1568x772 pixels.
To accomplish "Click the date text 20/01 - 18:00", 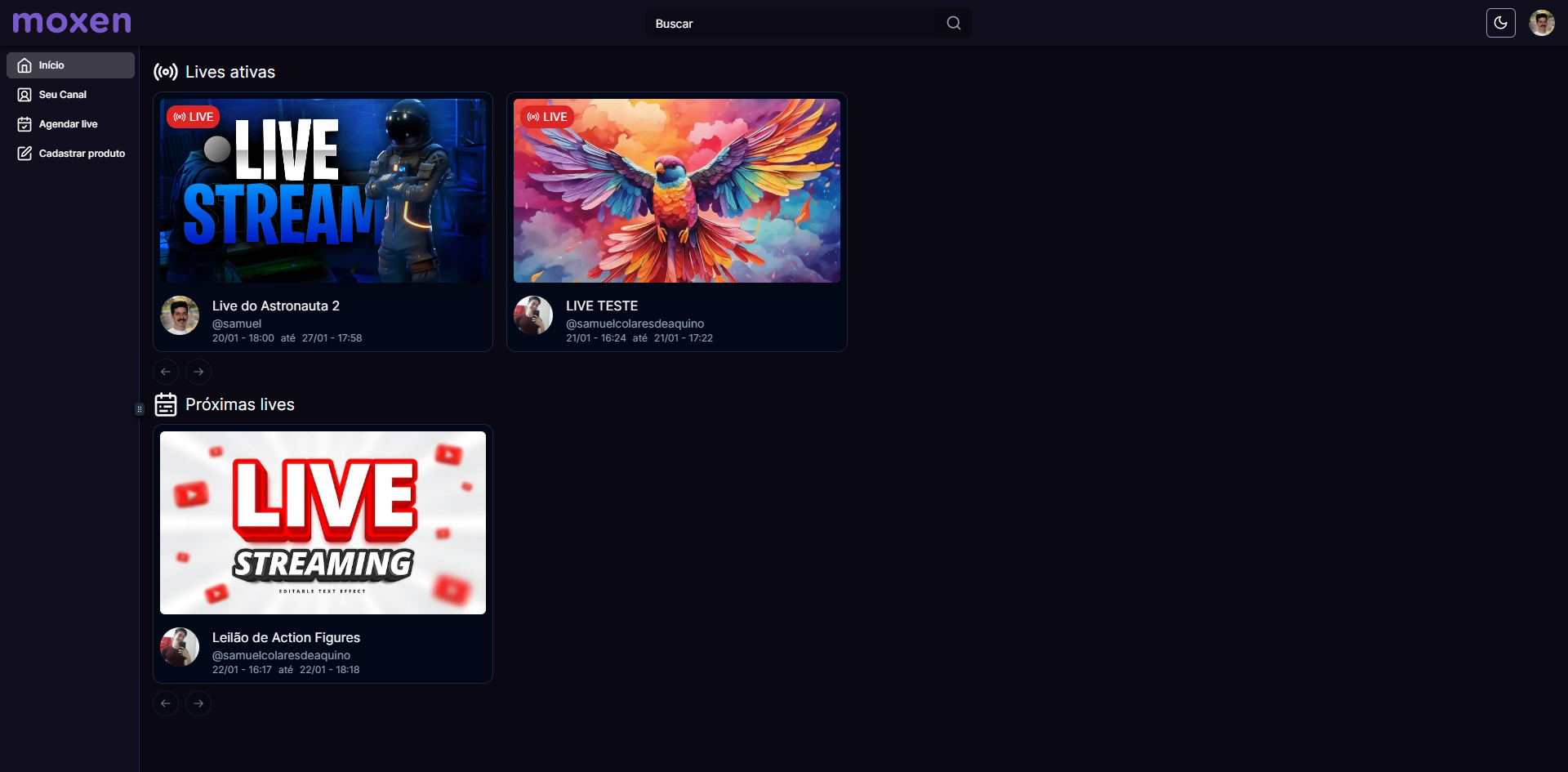I will pos(243,338).
